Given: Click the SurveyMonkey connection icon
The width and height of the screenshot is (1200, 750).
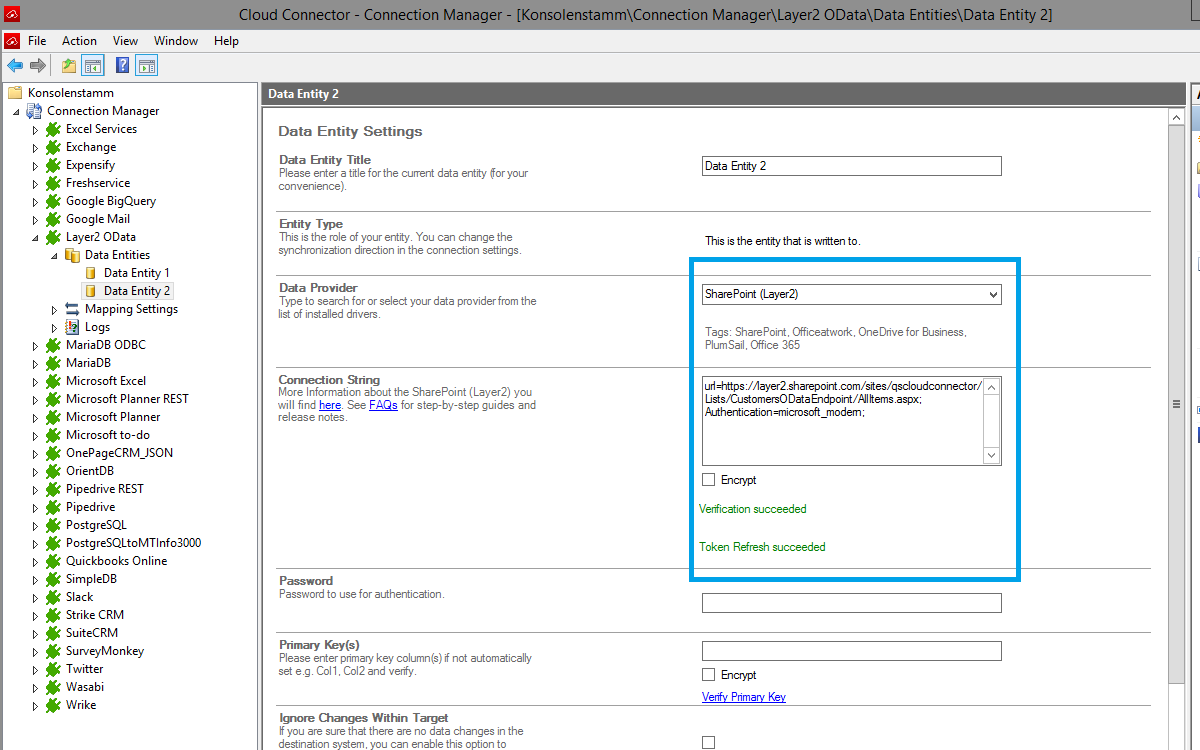Looking at the screenshot, I should pos(54,651).
